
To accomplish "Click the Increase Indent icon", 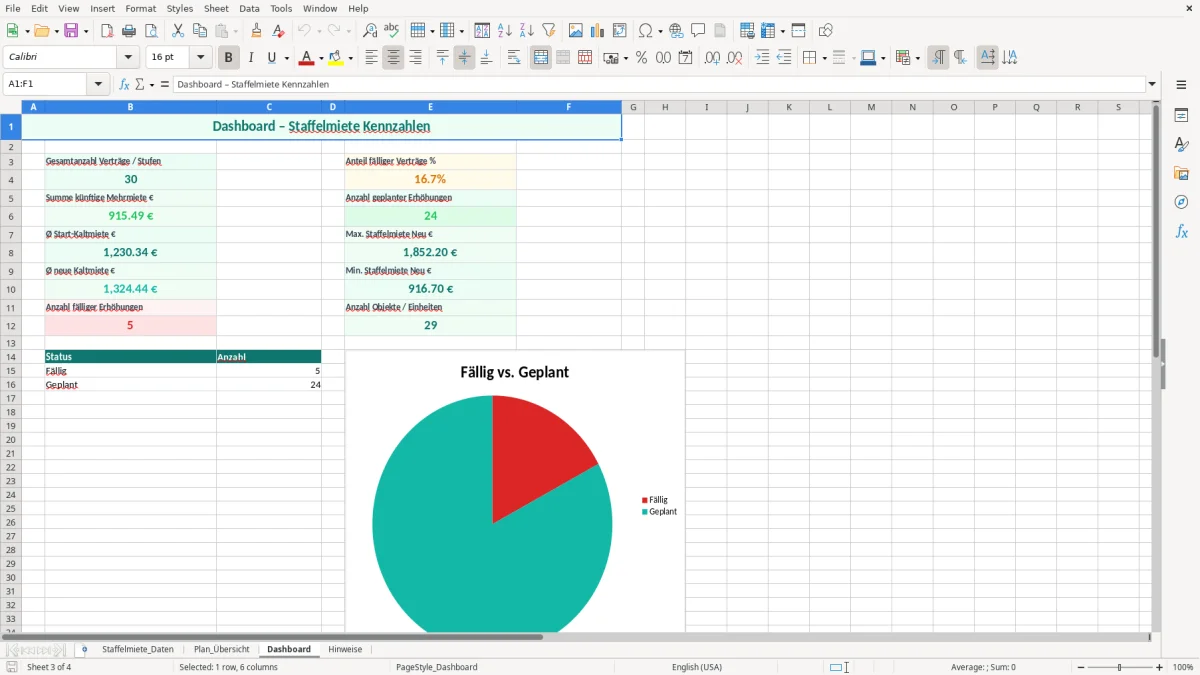I will tap(762, 58).
